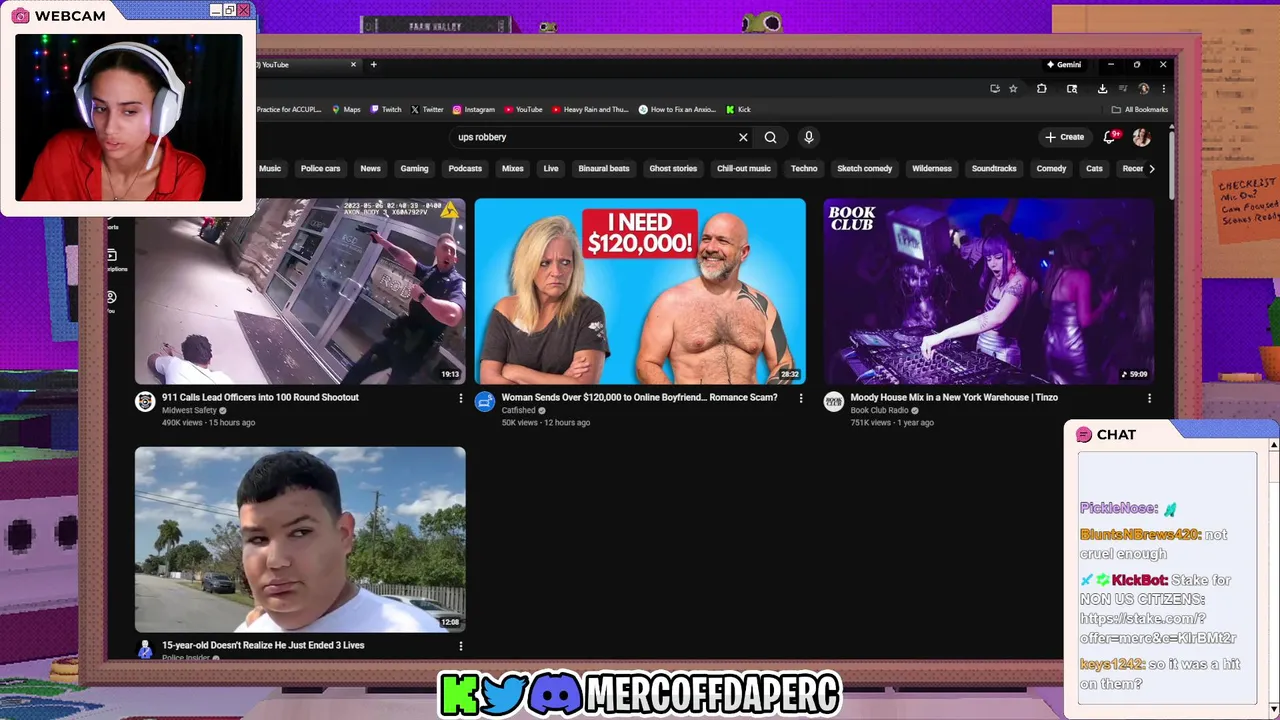Click Book Club Radio channel avatar

(833, 402)
